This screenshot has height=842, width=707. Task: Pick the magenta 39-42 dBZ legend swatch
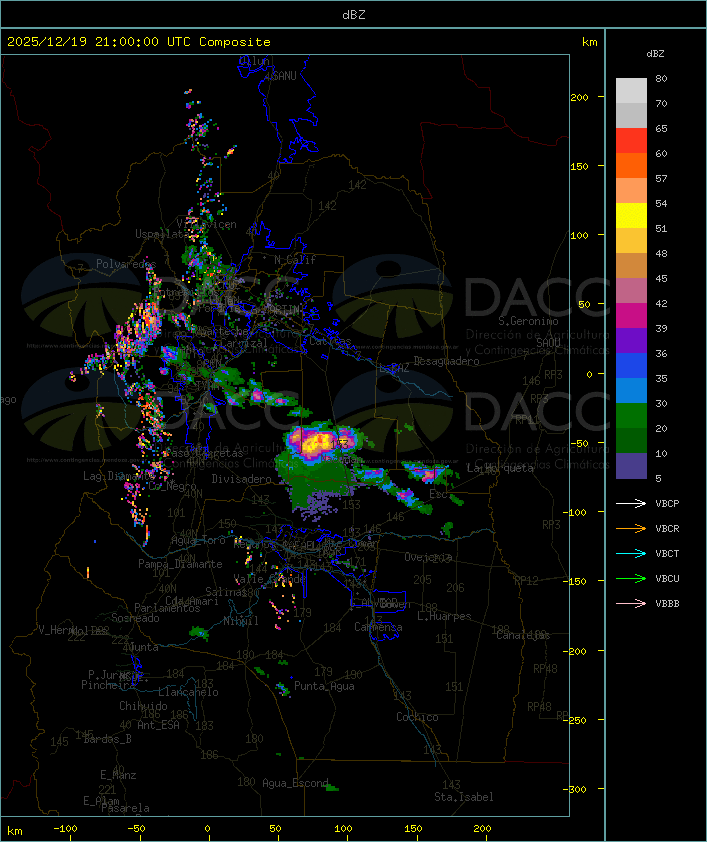631,316
